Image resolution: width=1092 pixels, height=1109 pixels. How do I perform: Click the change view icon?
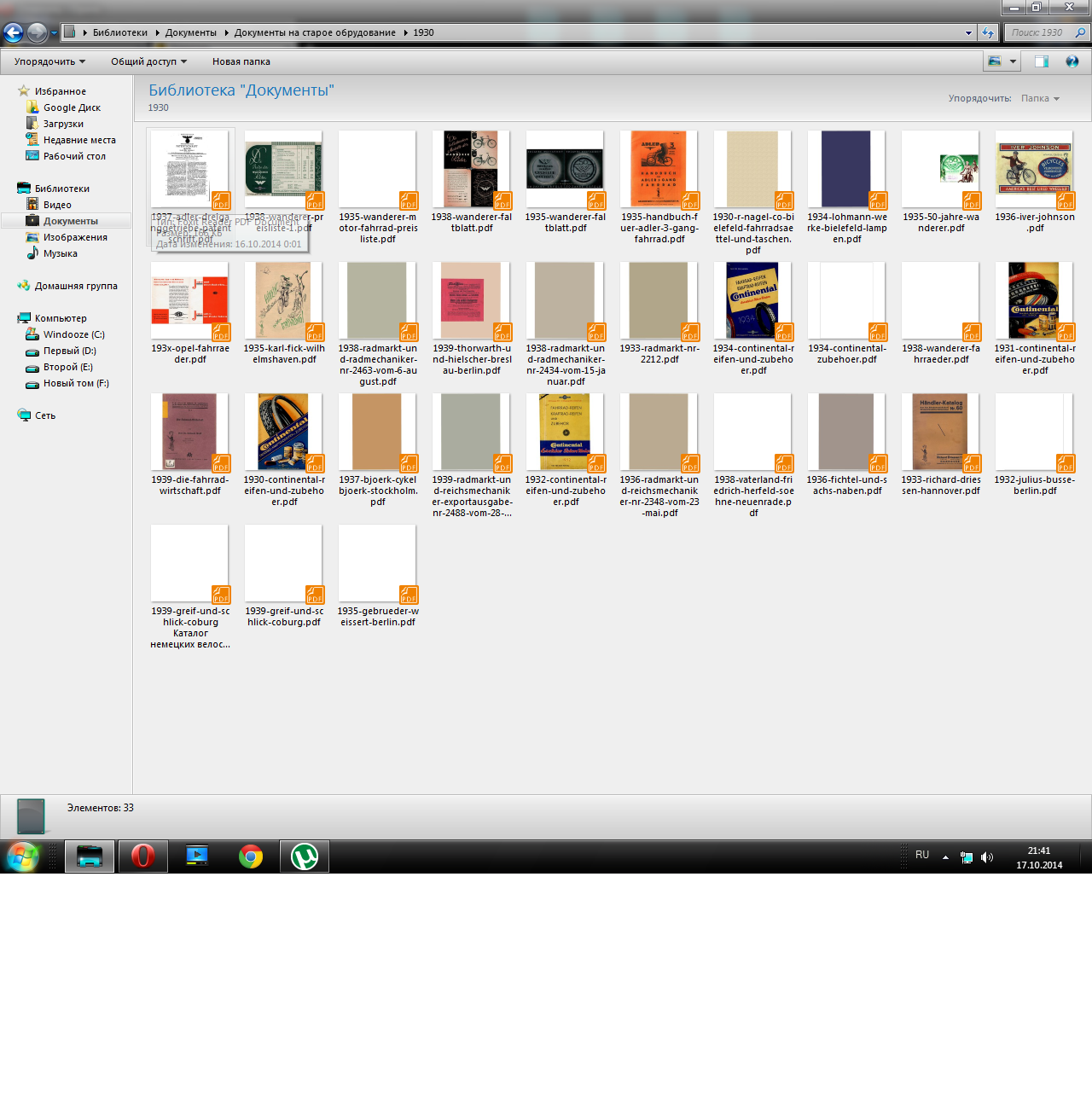coord(995,61)
